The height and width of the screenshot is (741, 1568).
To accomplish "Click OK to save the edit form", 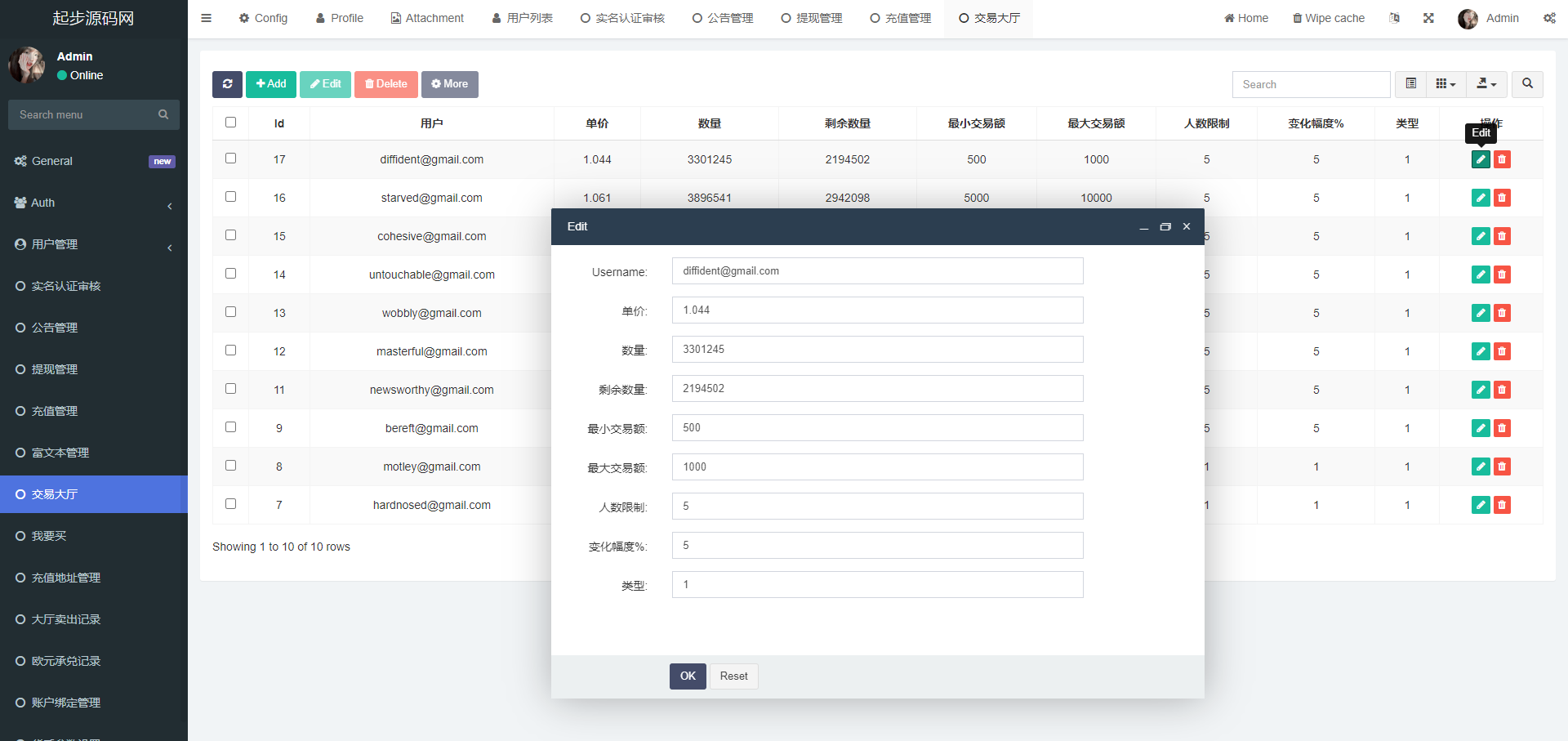I will [688, 676].
